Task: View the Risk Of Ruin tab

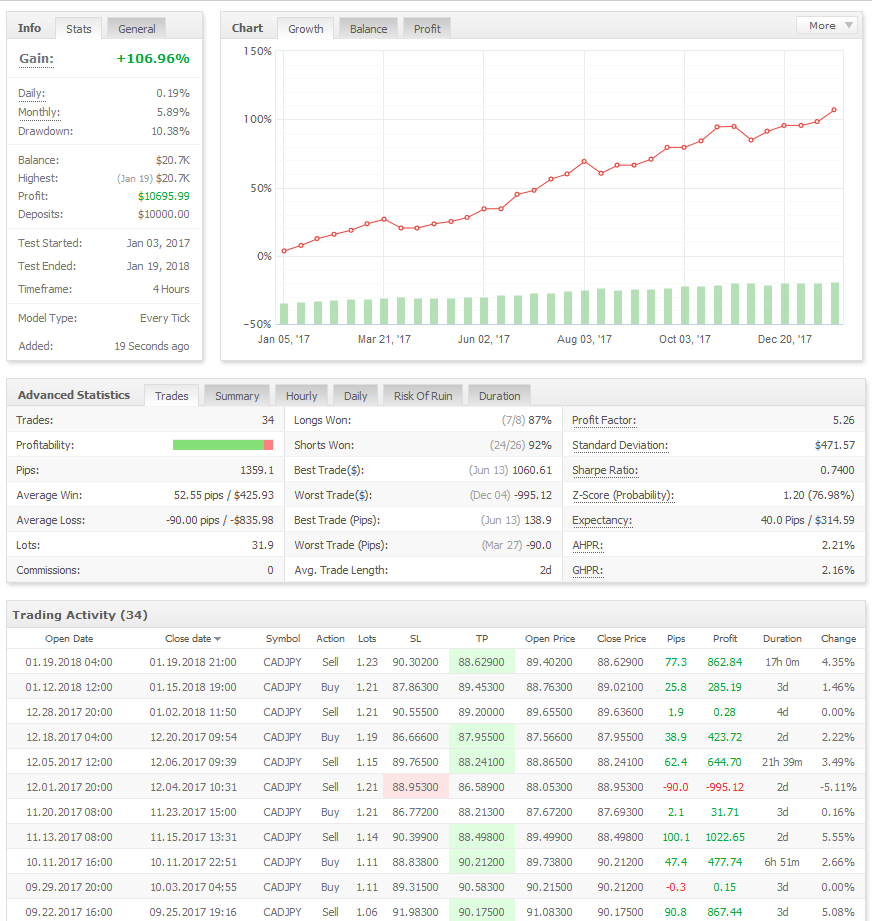Action: 422,396
